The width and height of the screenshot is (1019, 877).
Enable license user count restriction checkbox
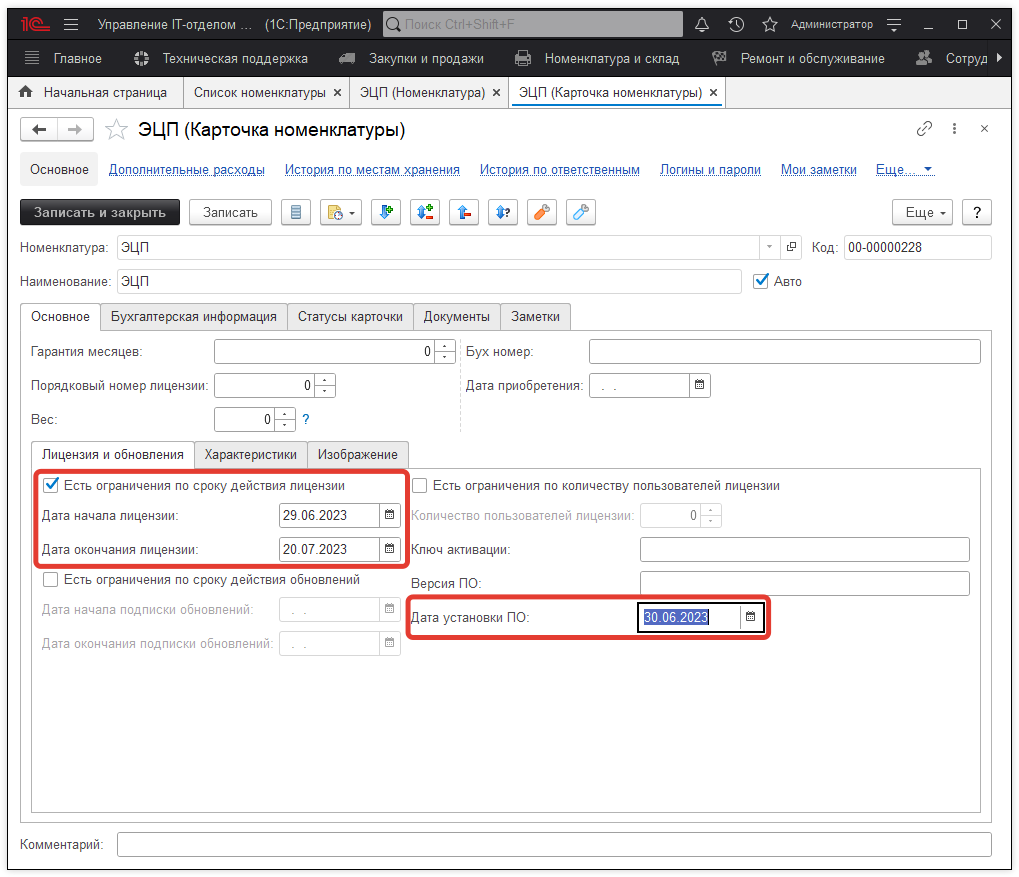coord(421,485)
